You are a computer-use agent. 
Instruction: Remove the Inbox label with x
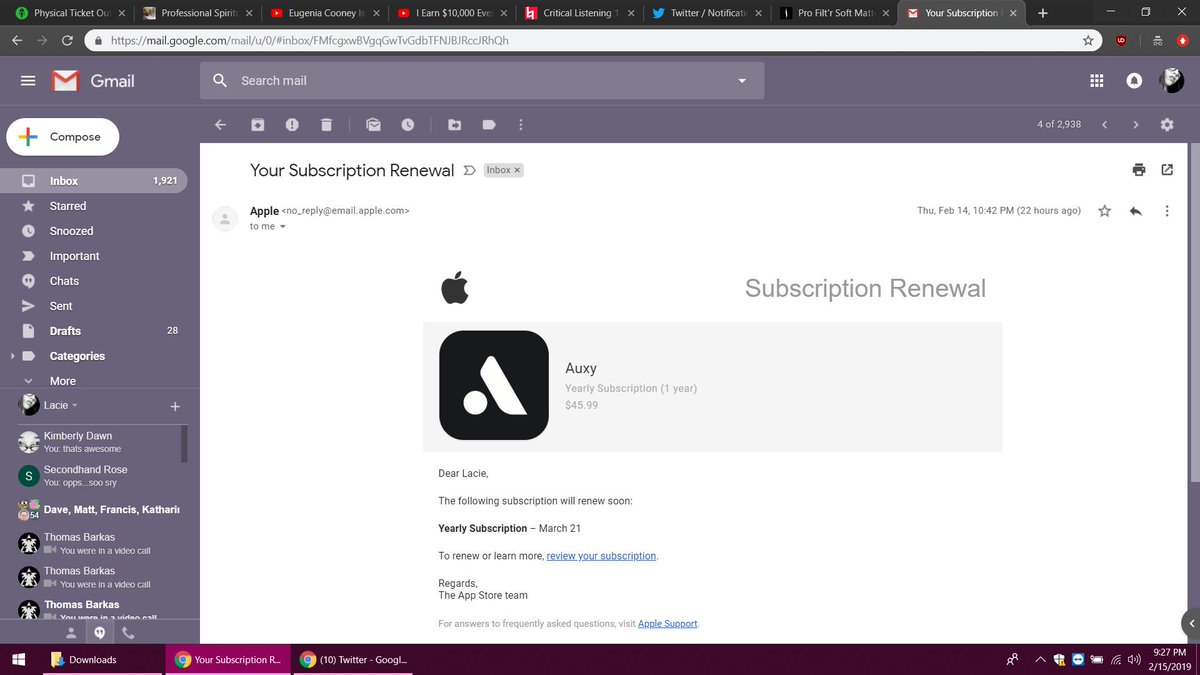(517, 171)
